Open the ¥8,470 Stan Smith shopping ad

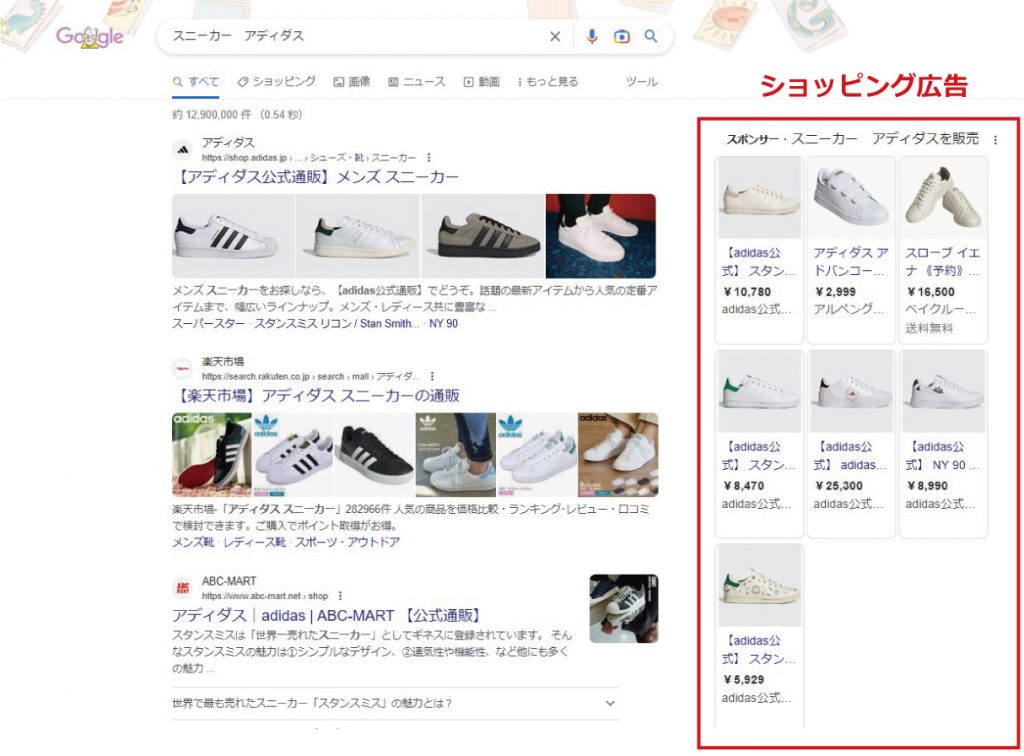[759, 443]
